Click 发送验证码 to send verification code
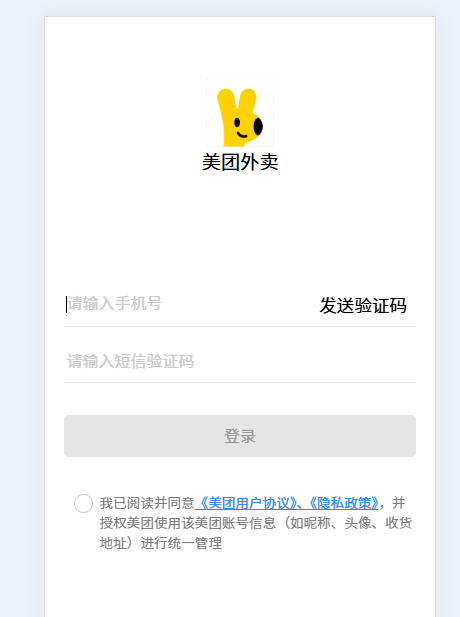The image size is (460, 617). click(x=363, y=306)
